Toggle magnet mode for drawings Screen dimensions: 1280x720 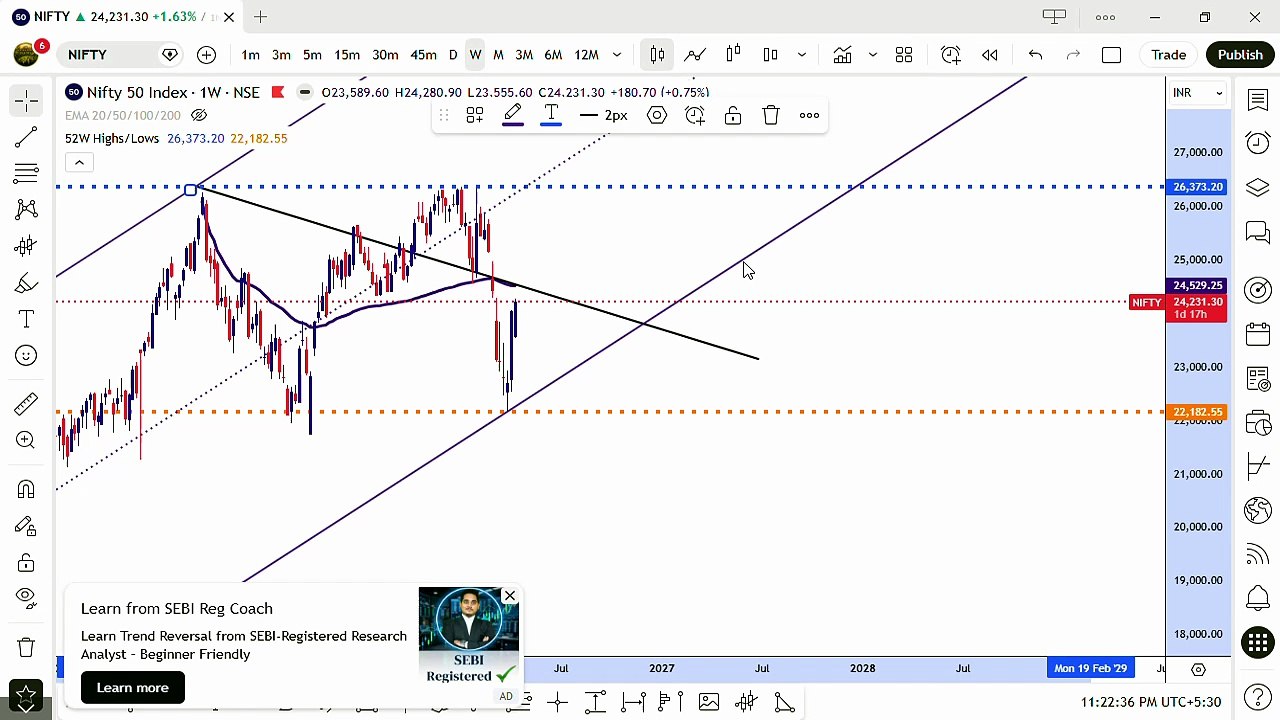click(x=26, y=489)
